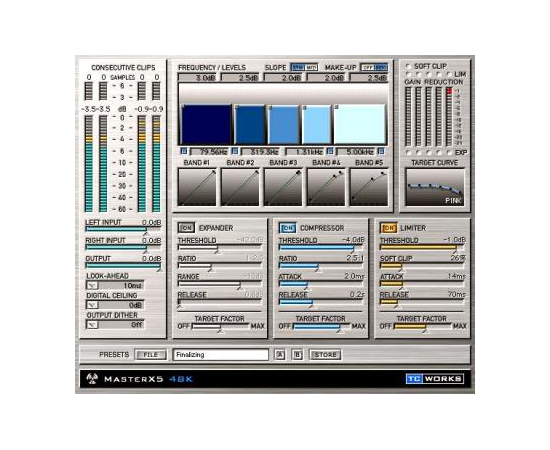
Task: Click the TC Works logo
Action: [x=435, y=379]
